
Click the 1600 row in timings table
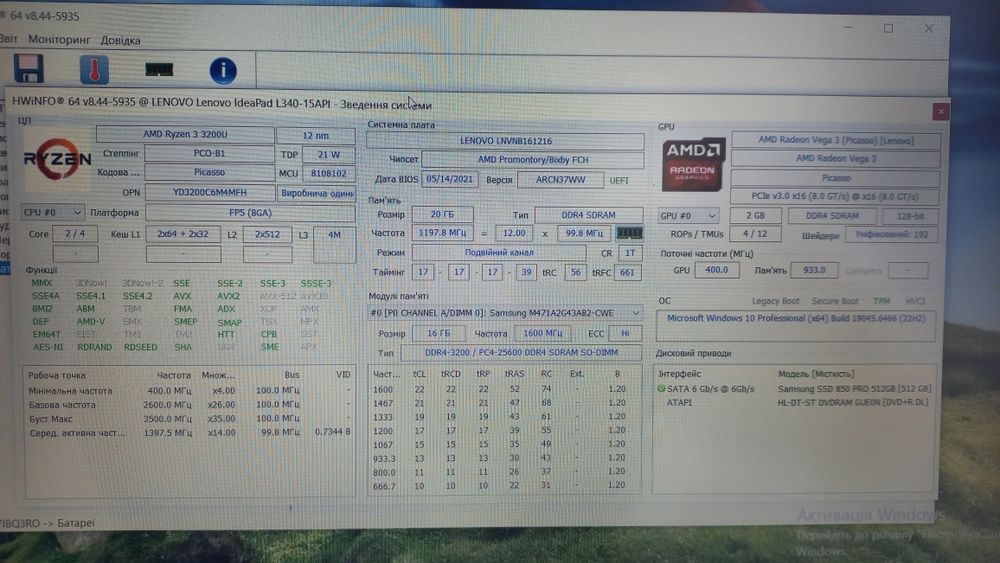(x=505, y=389)
